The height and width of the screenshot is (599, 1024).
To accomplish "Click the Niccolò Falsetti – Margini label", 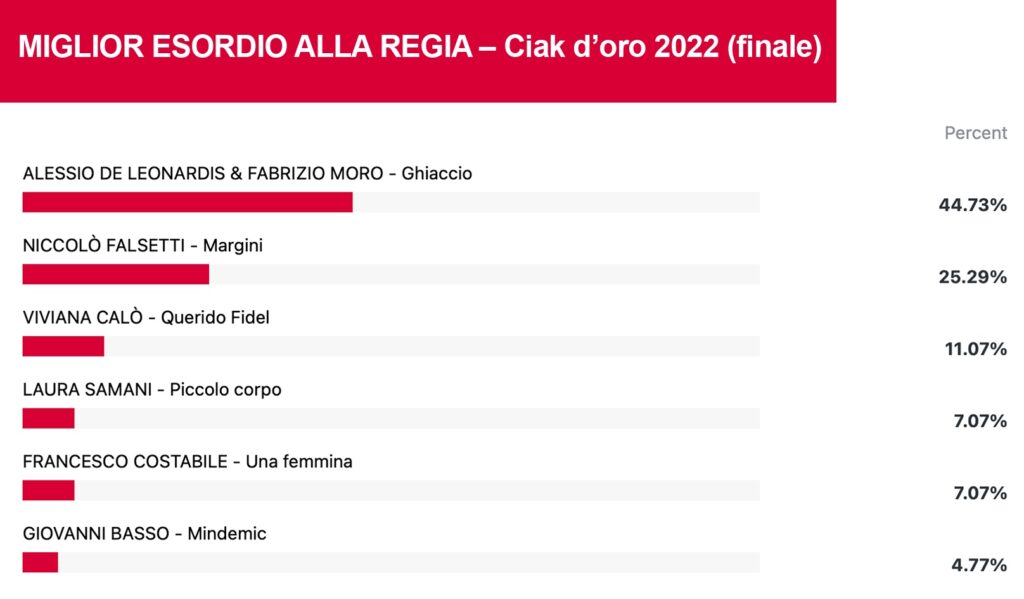I will pos(142,246).
